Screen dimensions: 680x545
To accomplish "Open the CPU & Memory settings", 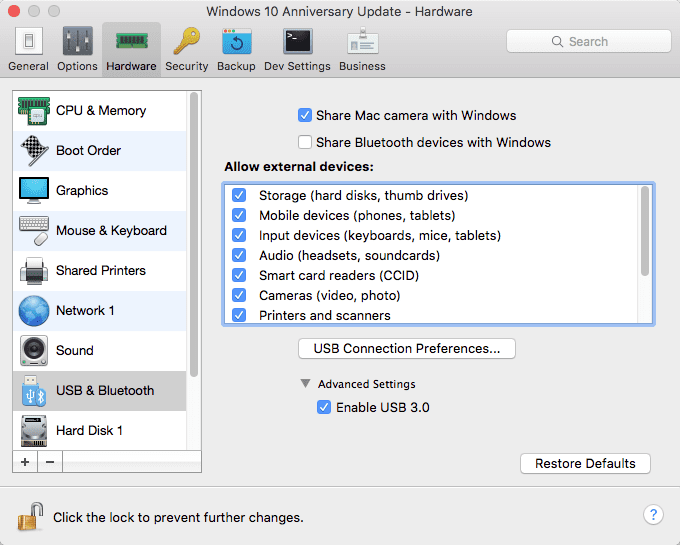I will pos(100,111).
